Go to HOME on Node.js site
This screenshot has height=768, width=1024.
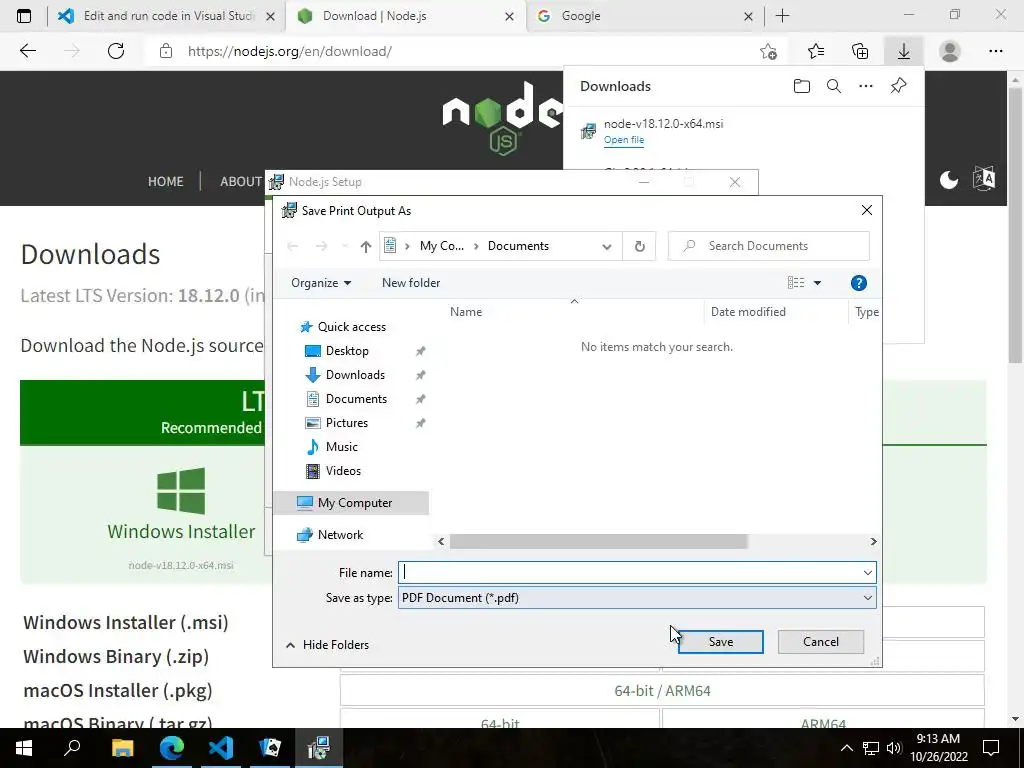point(165,182)
